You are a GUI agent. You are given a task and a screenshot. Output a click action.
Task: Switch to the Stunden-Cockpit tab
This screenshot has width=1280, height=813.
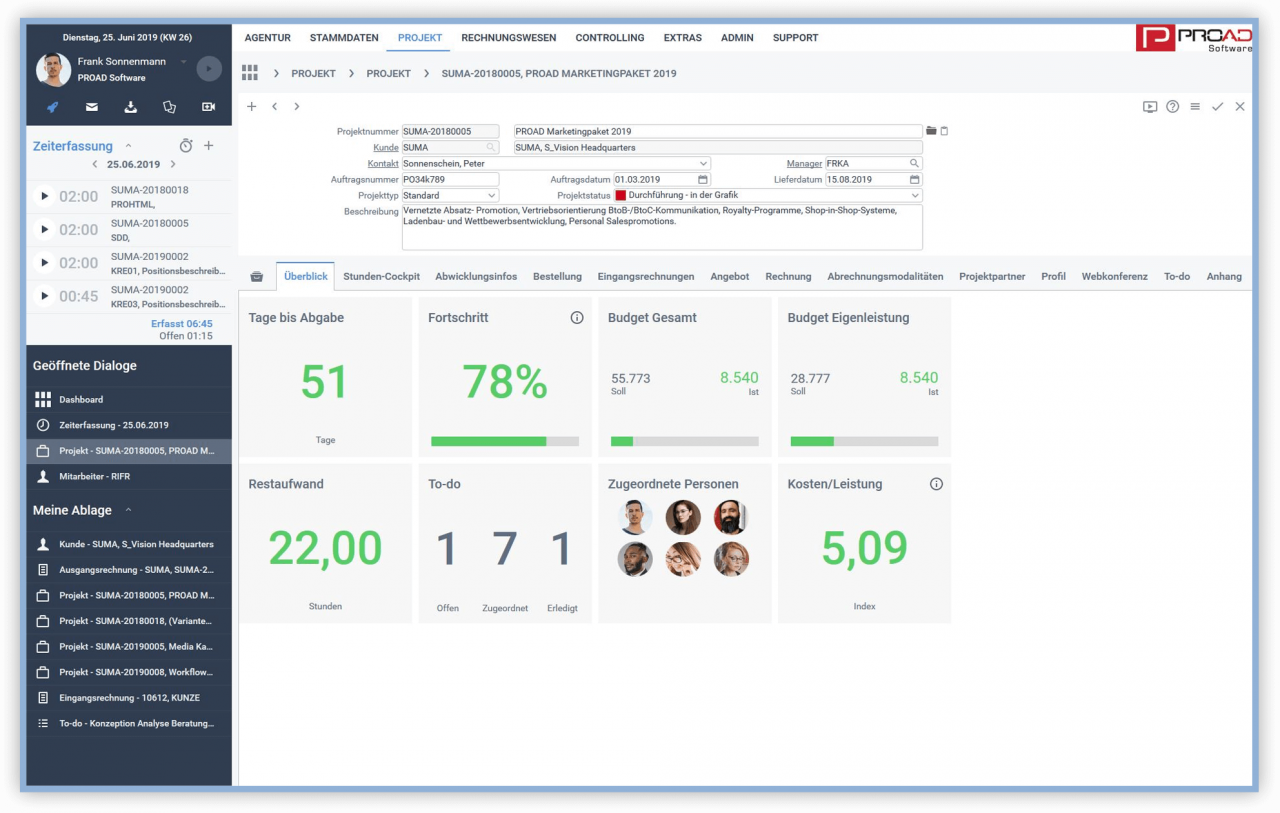coord(381,276)
